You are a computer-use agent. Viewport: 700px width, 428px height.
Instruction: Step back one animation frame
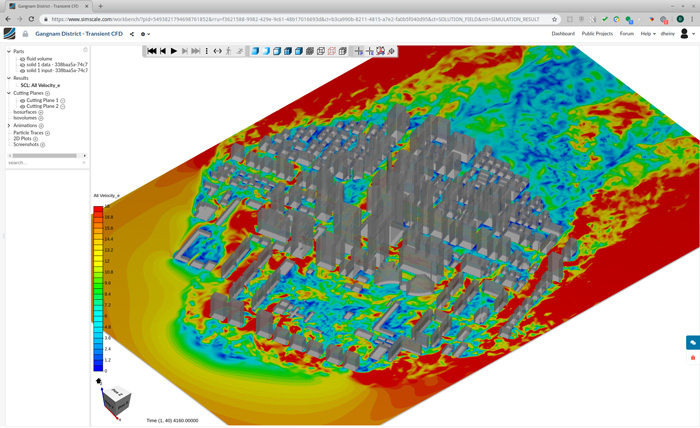163,51
